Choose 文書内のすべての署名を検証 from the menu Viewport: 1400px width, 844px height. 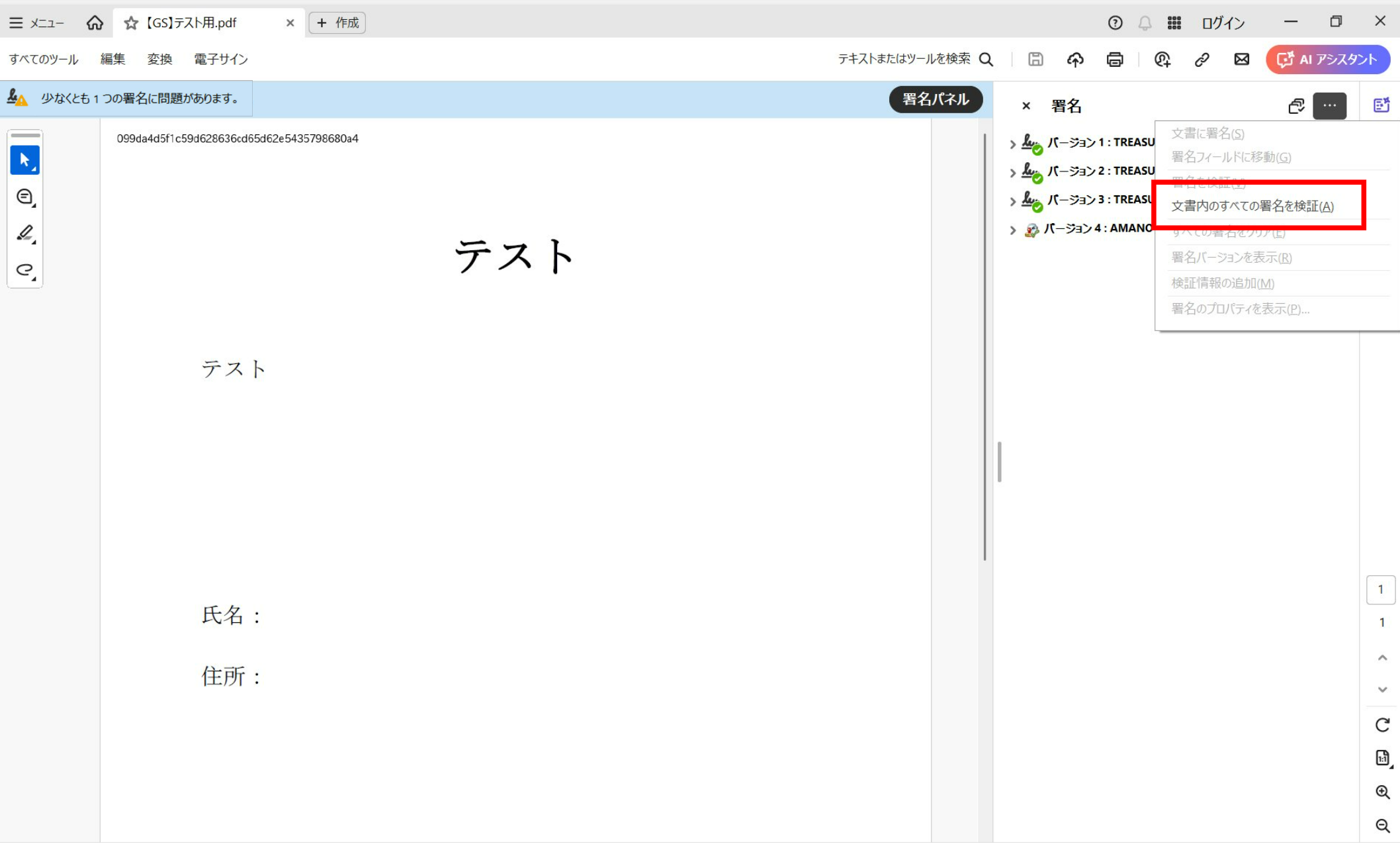[1252, 206]
